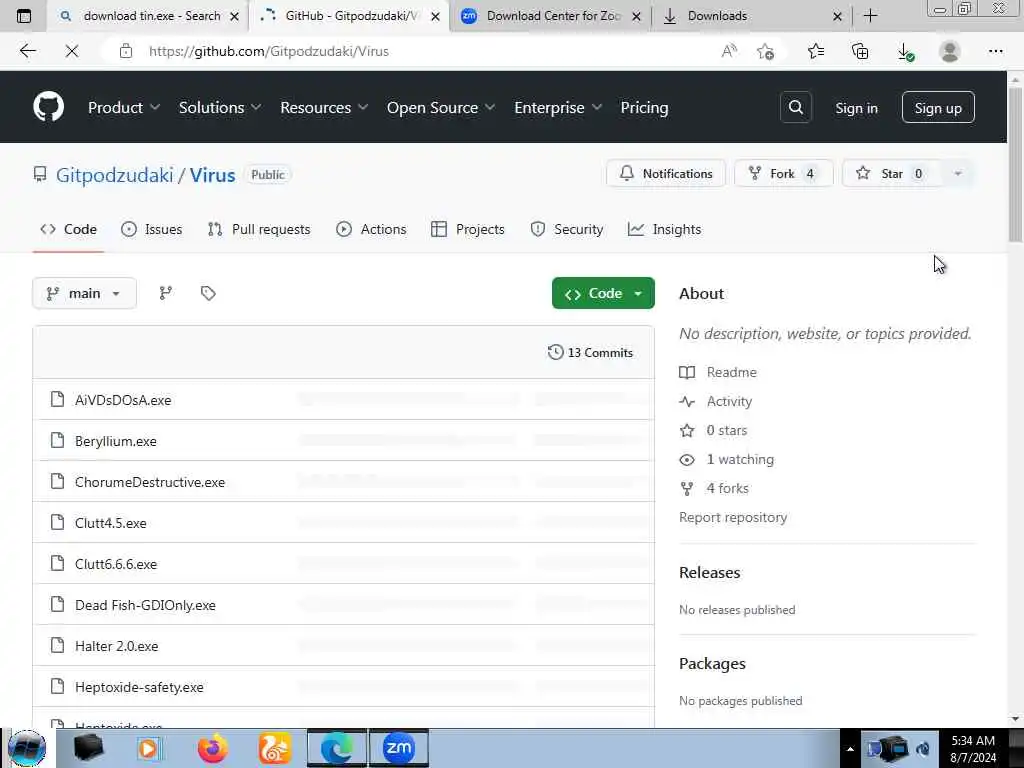Click the GitHub search magnifier icon
1024x768 pixels.
[795, 107]
